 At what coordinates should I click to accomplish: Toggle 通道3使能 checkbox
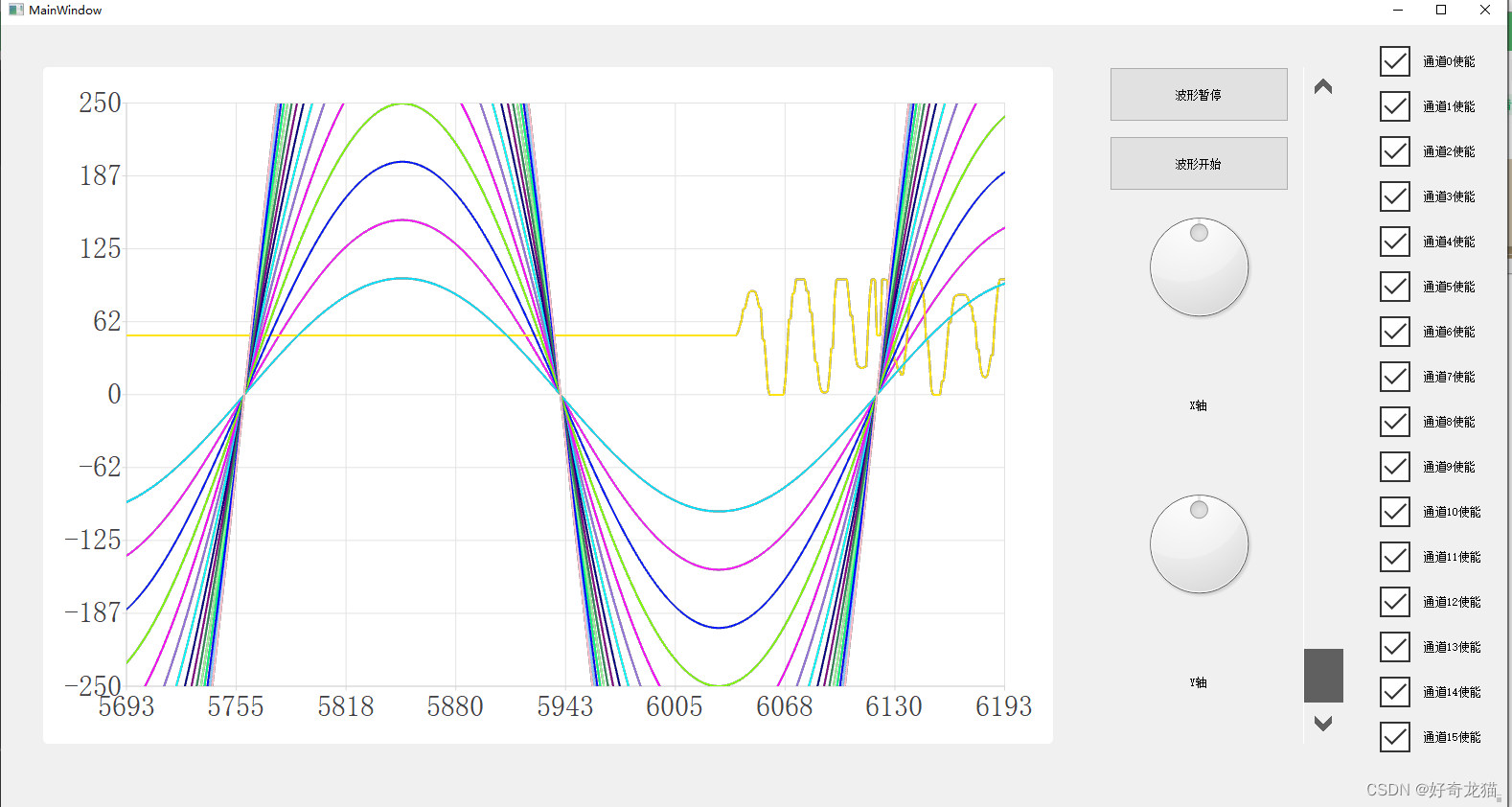[1395, 196]
